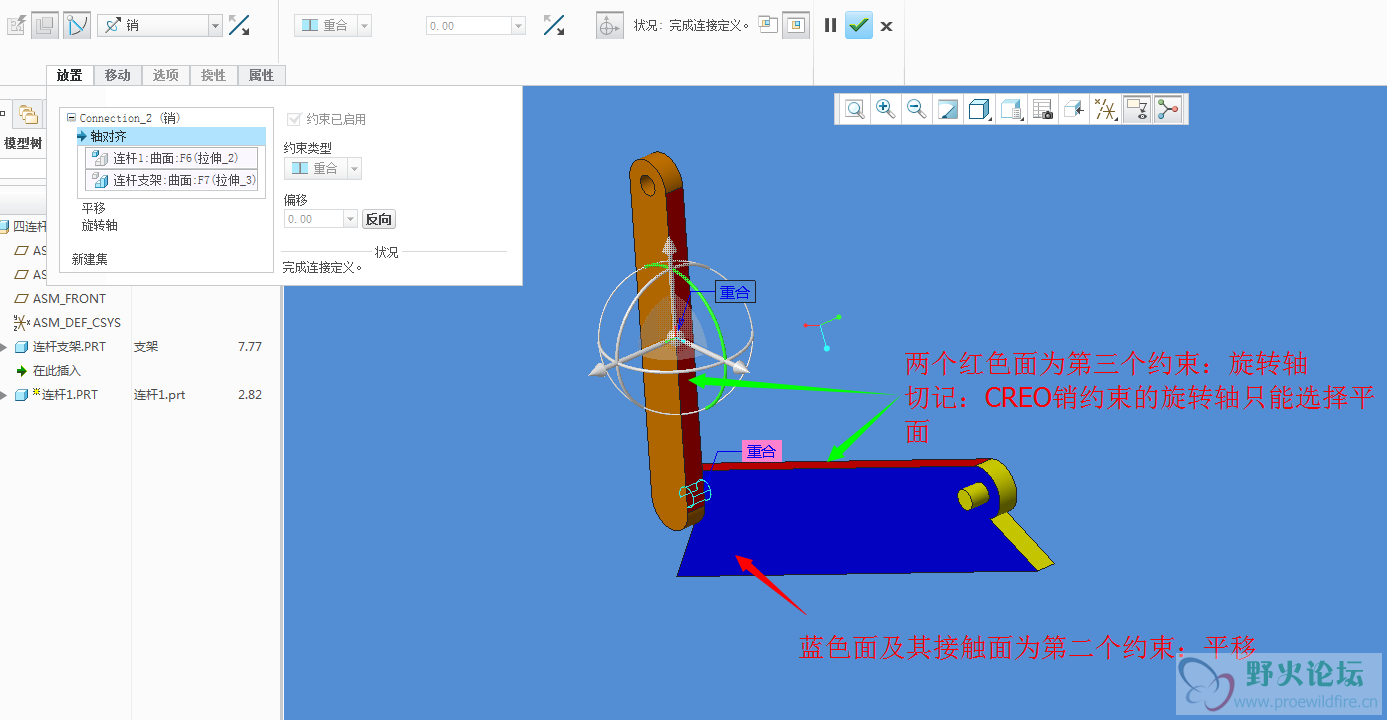Image resolution: width=1387 pixels, height=720 pixels.
Task: Select ASM_DEF_CSYS in model tree
Action: click(x=77, y=322)
